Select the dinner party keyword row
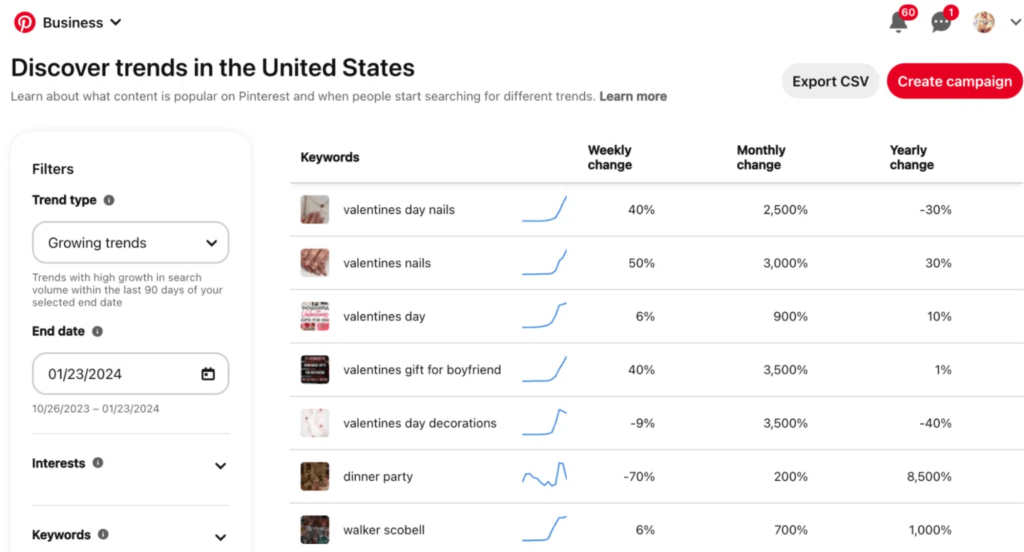This screenshot has height=552, width=1024. click(378, 477)
